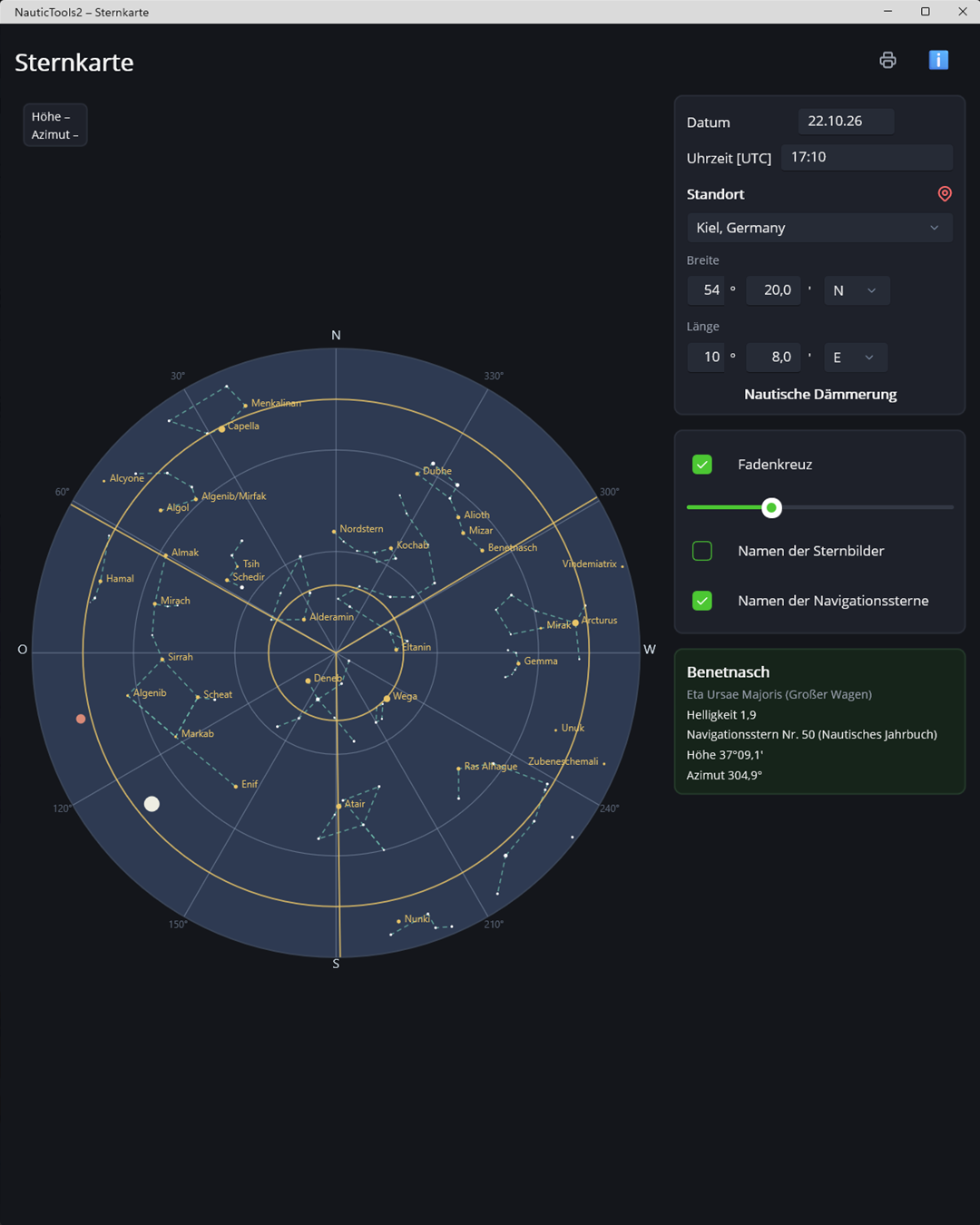Click the Uhrzeit field showing 17:10
Viewport: 980px width, 1225px height.
867,157
